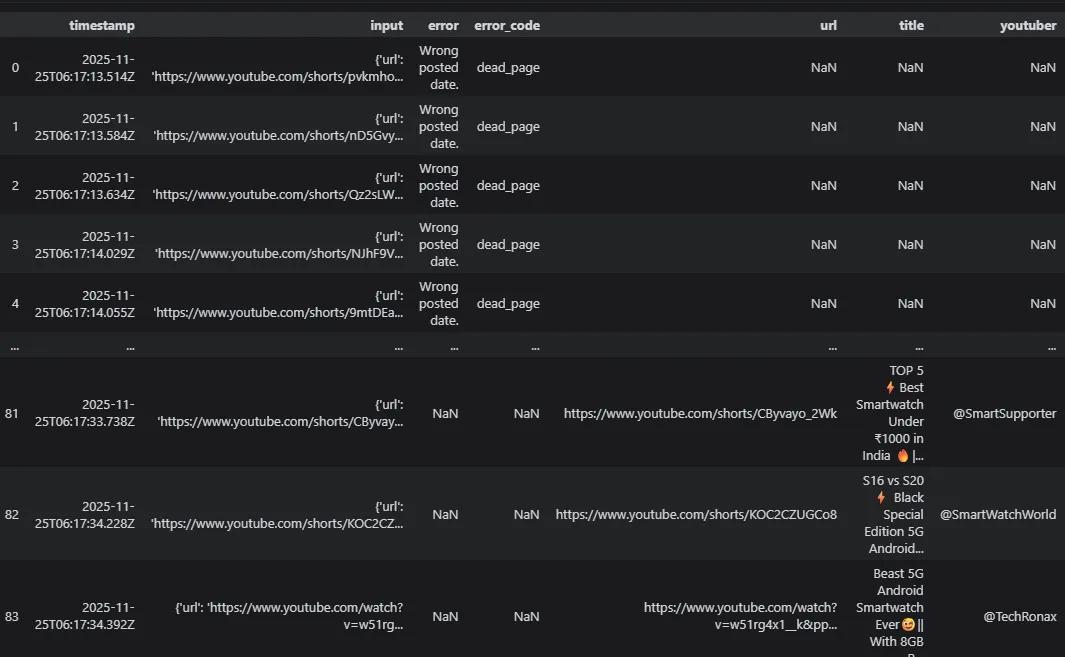Viewport: 1065px width, 657px height.
Task: Select the "youtuber" column header
Action: [1028, 26]
